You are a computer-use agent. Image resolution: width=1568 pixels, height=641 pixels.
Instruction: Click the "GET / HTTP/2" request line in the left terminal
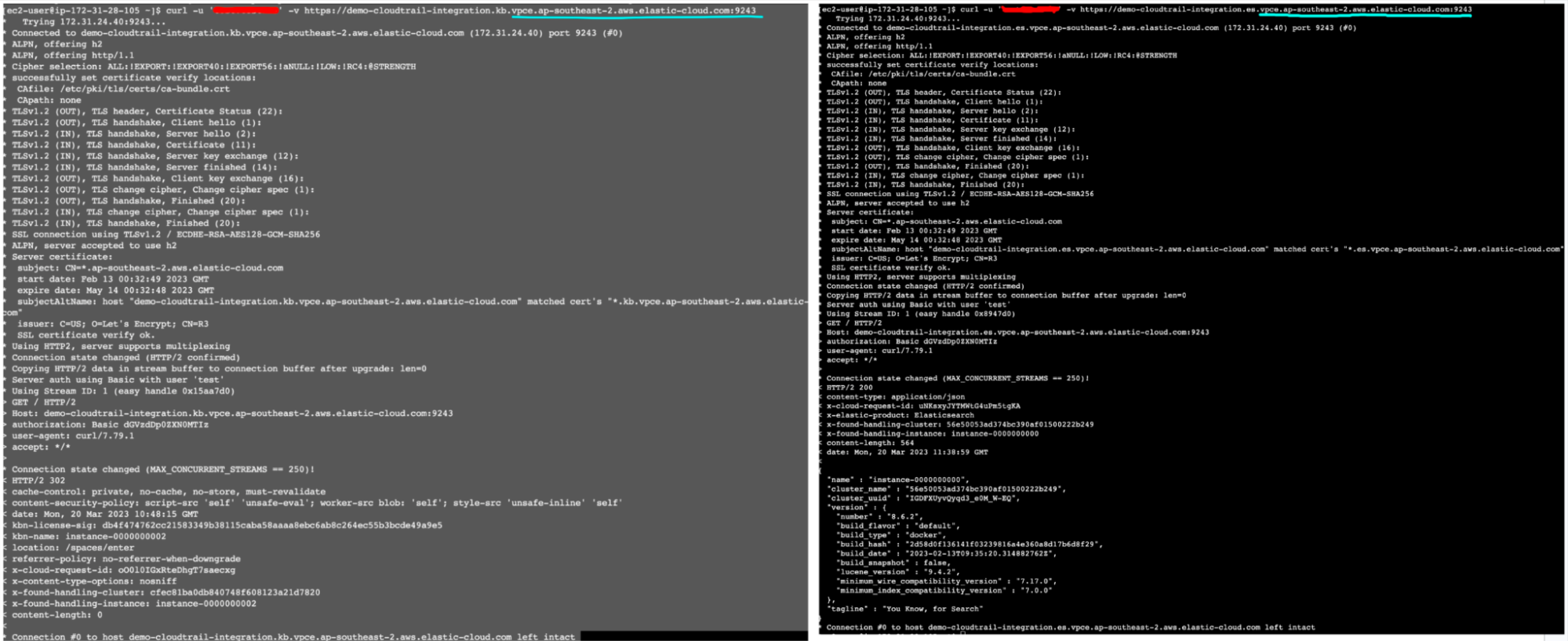point(43,402)
